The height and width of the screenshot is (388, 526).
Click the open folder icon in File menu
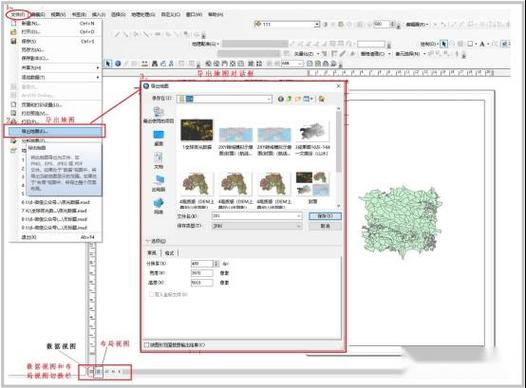coord(13,32)
